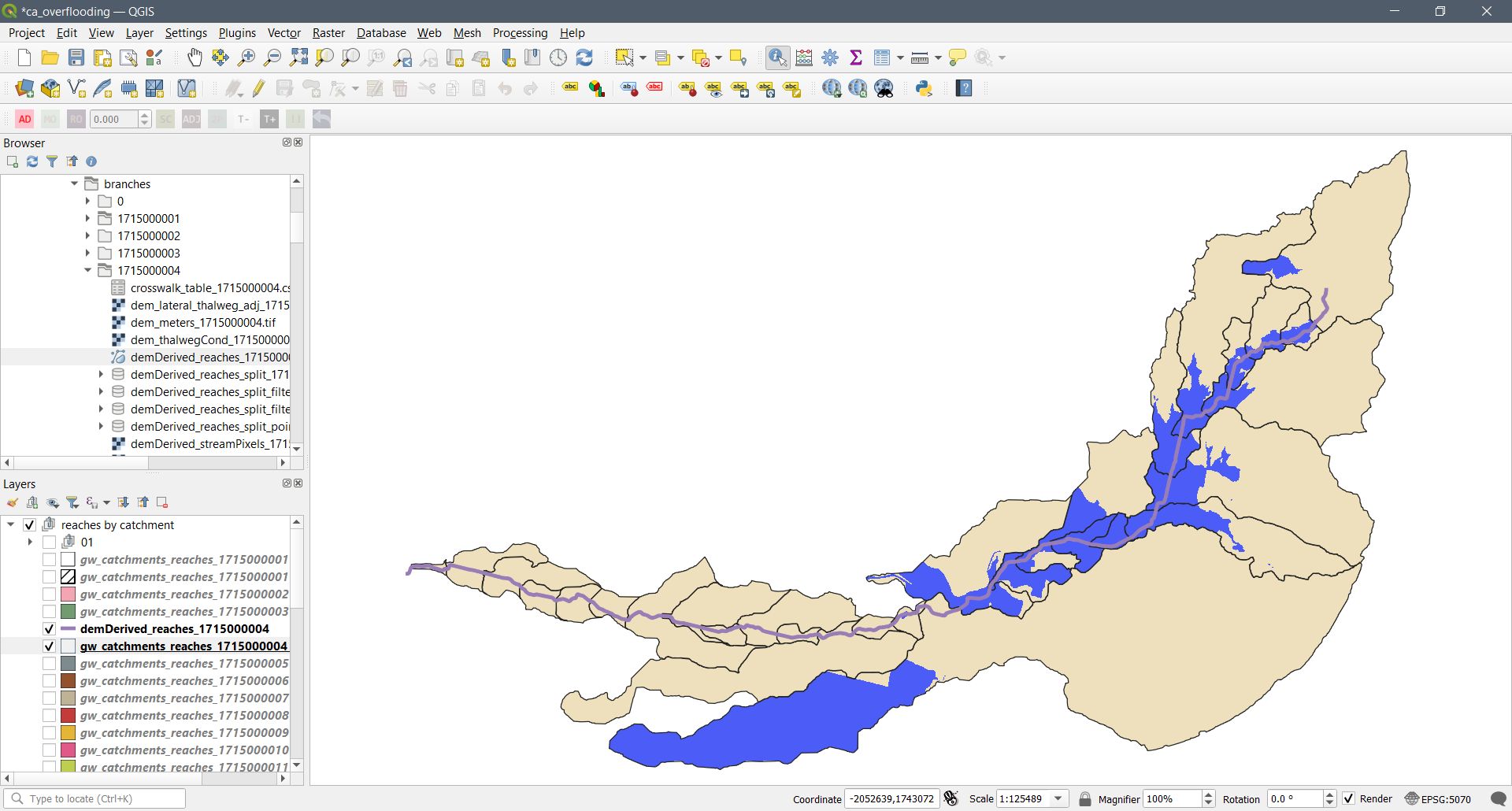
Task: Select the Identify Features tool
Action: tap(777, 57)
